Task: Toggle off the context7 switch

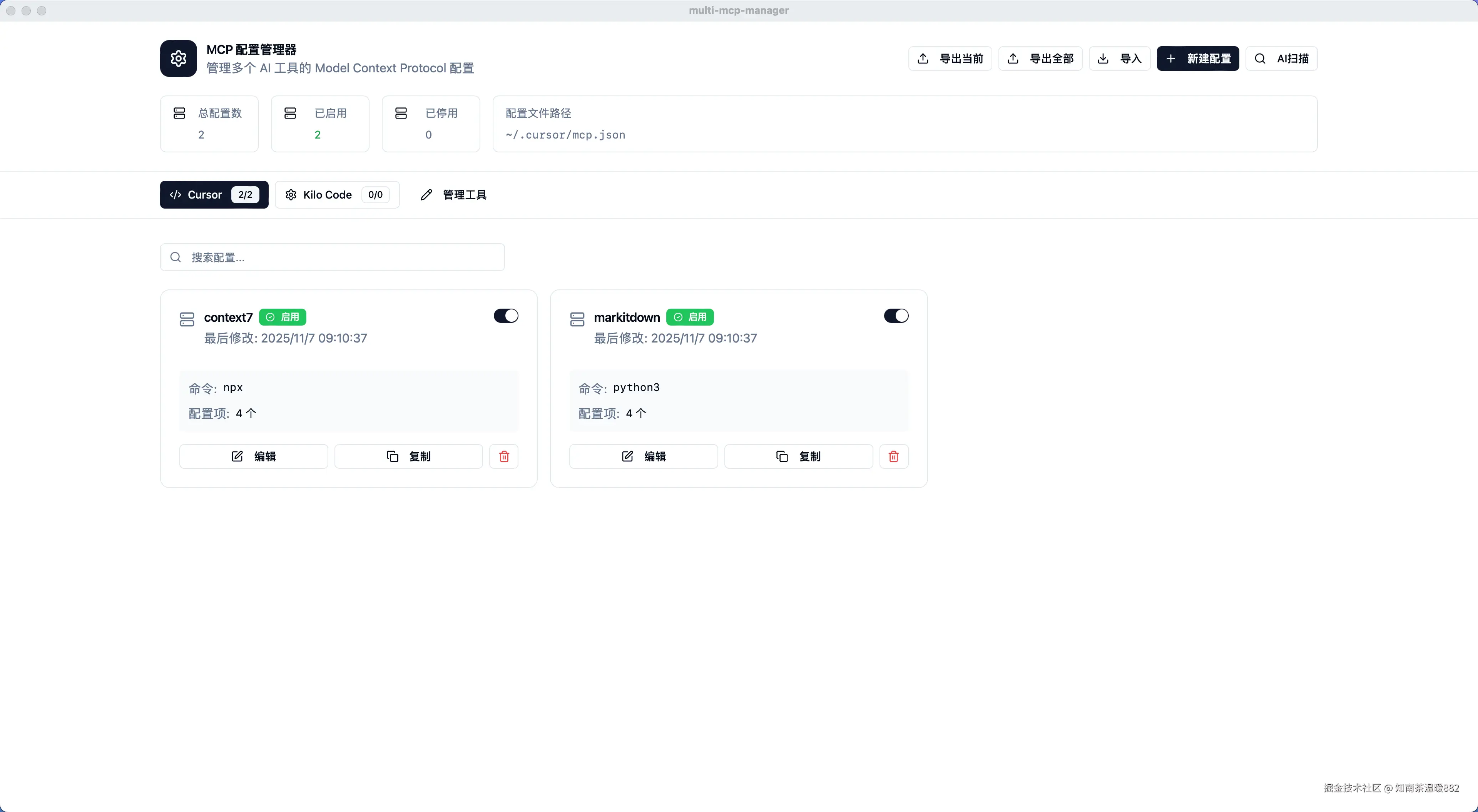Action: tap(505, 316)
